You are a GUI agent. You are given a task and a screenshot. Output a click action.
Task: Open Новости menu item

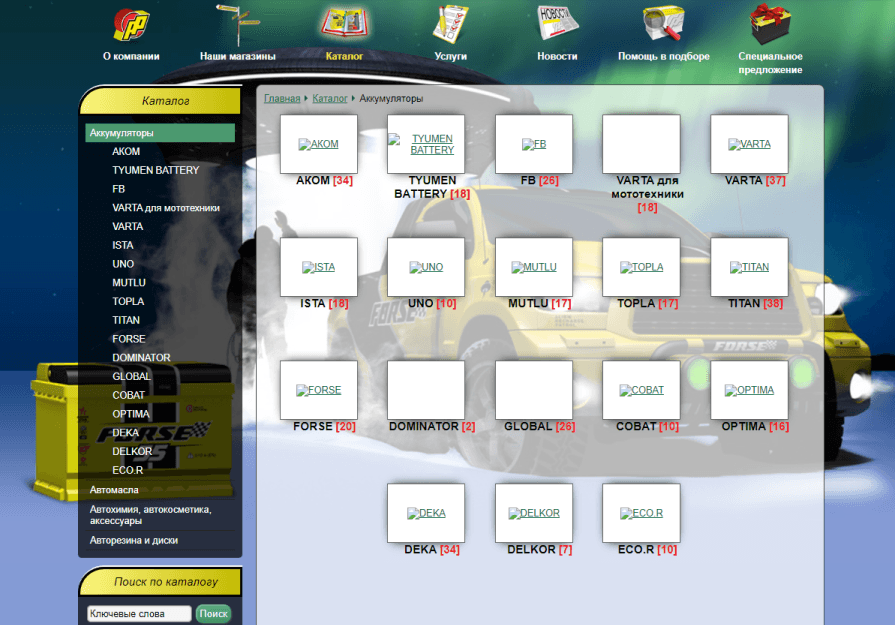(557, 56)
